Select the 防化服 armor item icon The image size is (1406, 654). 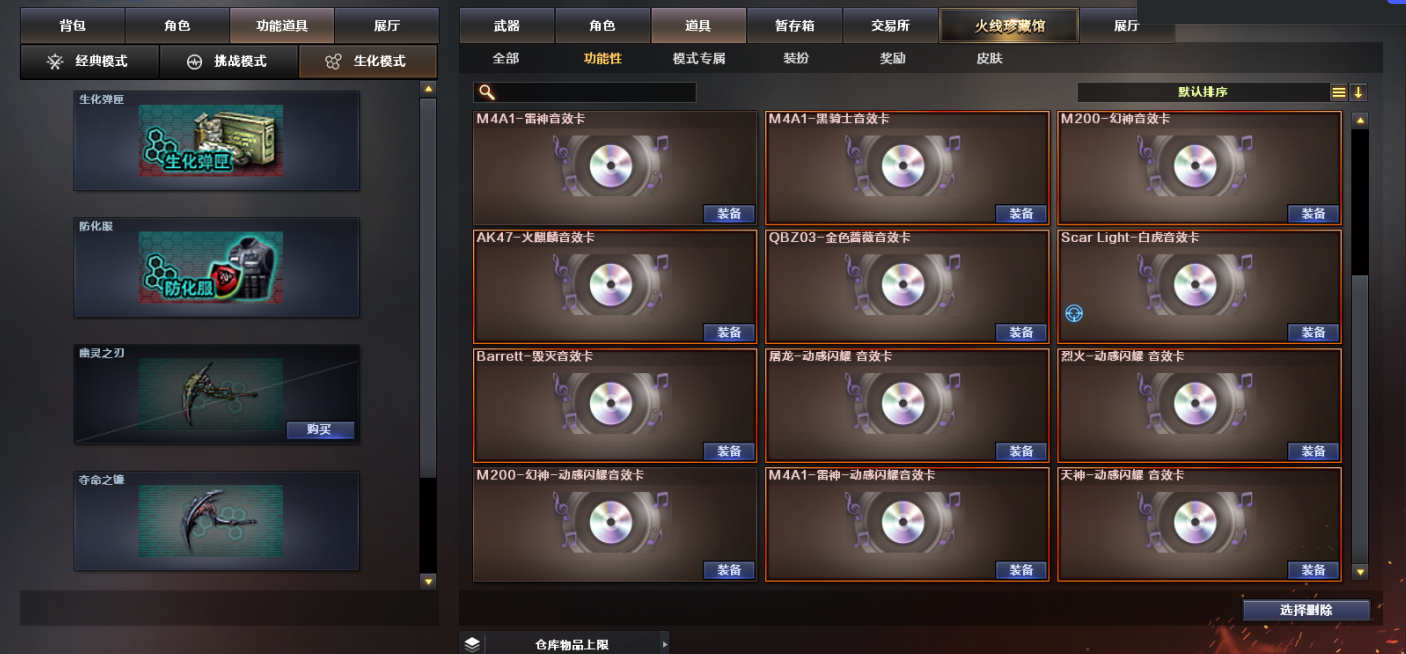click(211, 268)
